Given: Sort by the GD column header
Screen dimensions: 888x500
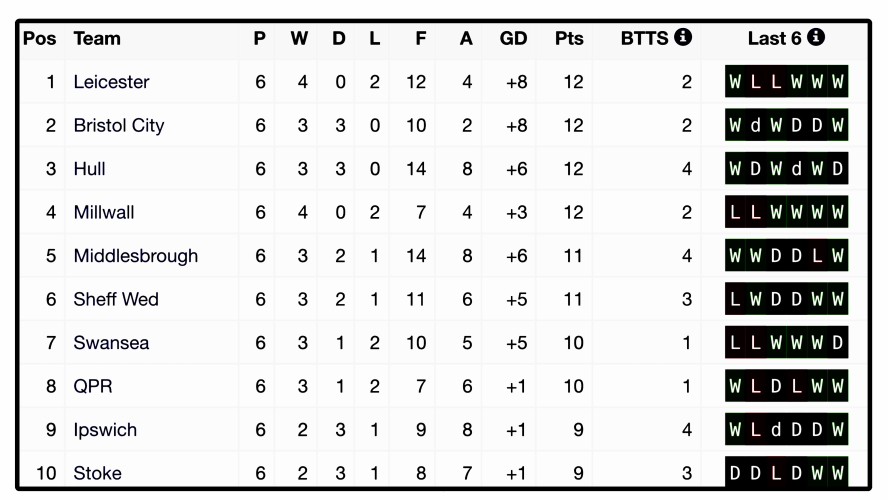Looking at the screenshot, I should point(513,38).
